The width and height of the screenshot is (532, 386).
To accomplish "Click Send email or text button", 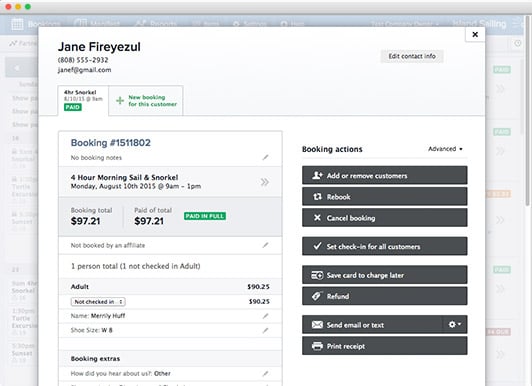I will [373, 325].
